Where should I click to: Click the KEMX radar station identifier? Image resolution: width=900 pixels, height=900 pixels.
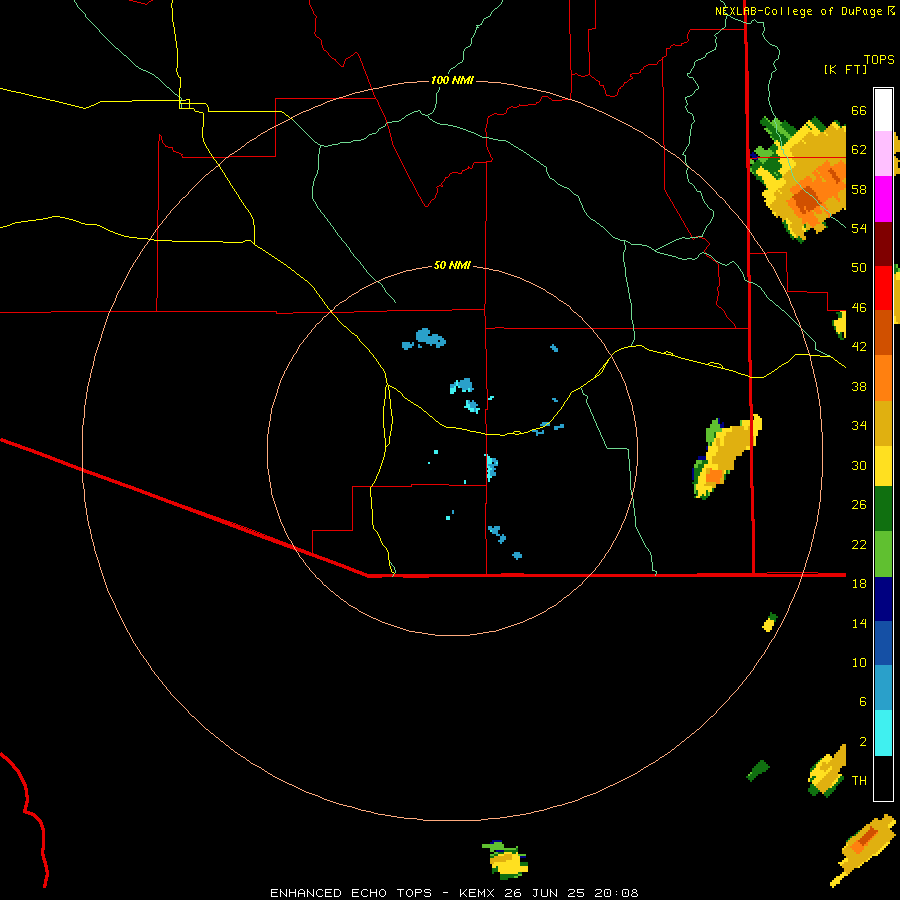479,893
